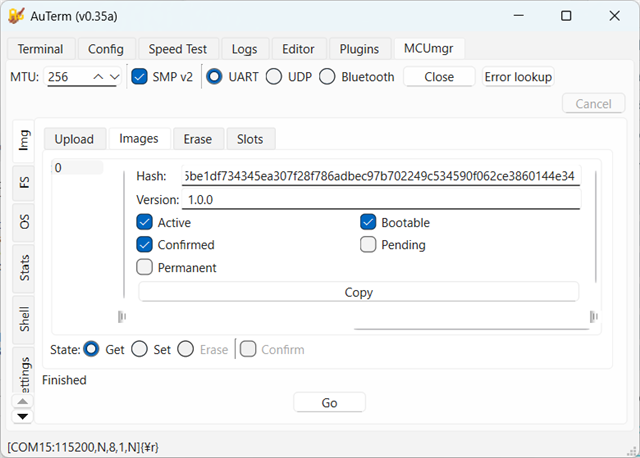
Task: Select the Bluetooth transport radio button
Action: click(327, 77)
